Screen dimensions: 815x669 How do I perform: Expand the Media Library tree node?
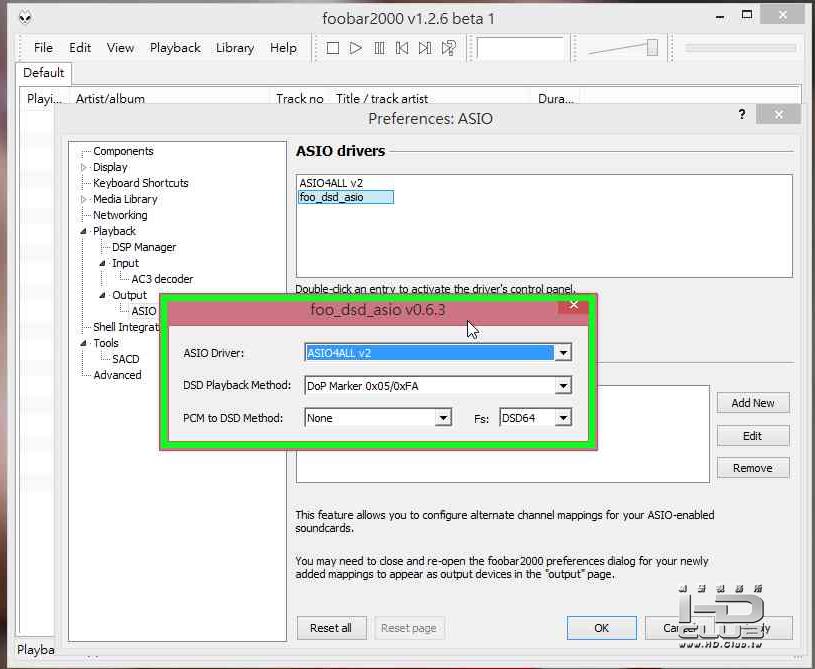[x=84, y=199]
